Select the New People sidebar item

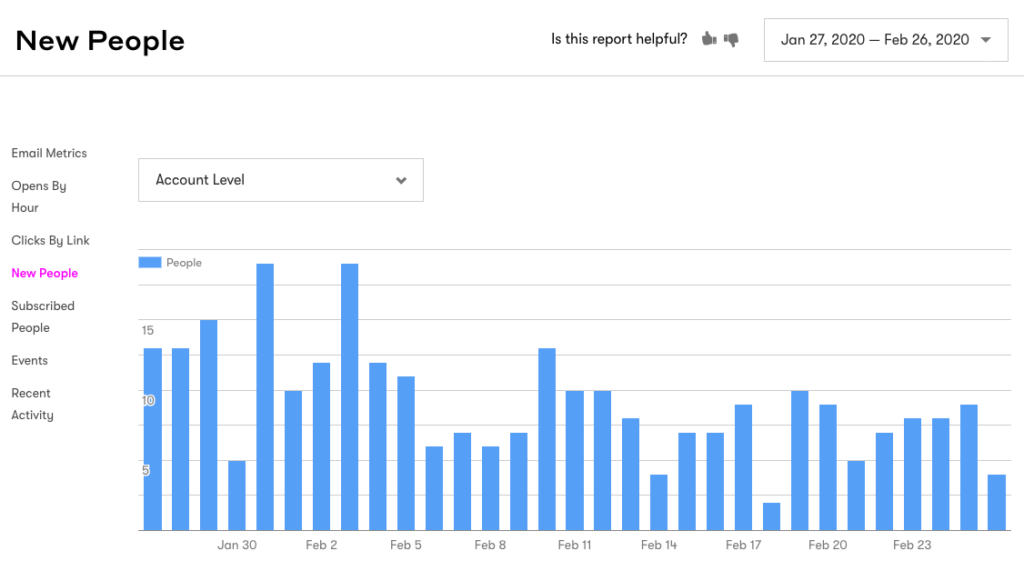(44, 273)
